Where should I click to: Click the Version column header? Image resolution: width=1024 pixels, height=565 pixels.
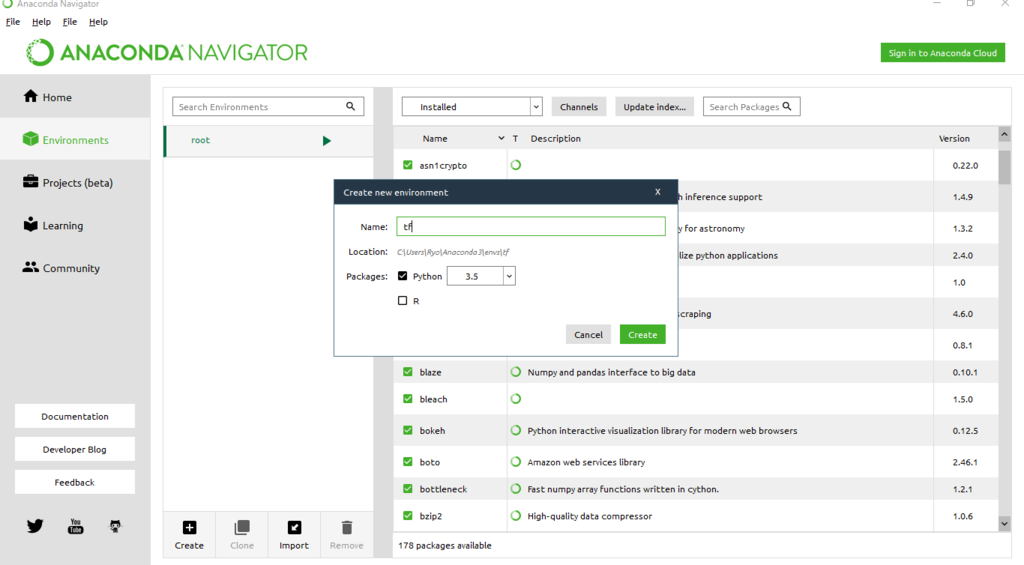click(x=954, y=138)
